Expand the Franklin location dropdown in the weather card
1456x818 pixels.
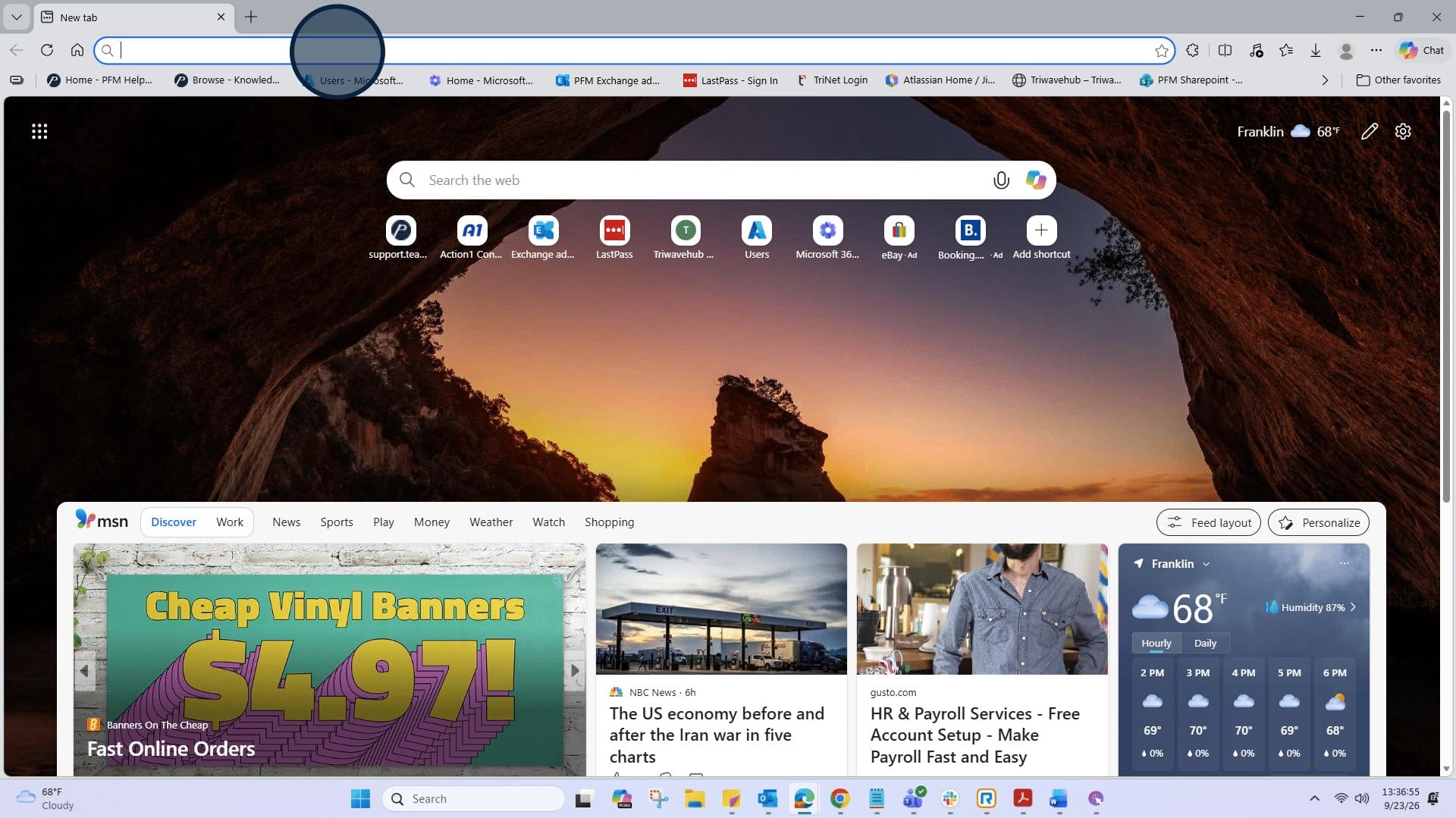click(x=1206, y=564)
